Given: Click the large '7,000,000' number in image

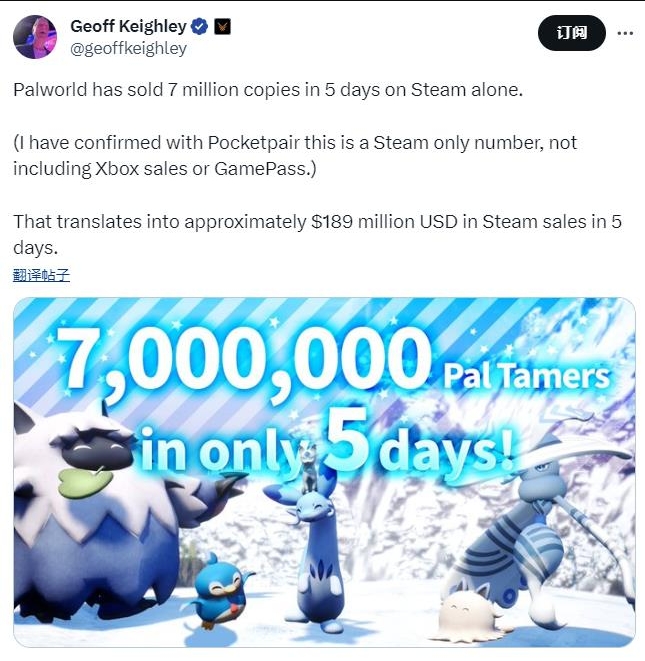Looking at the screenshot, I should click(x=243, y=360).
